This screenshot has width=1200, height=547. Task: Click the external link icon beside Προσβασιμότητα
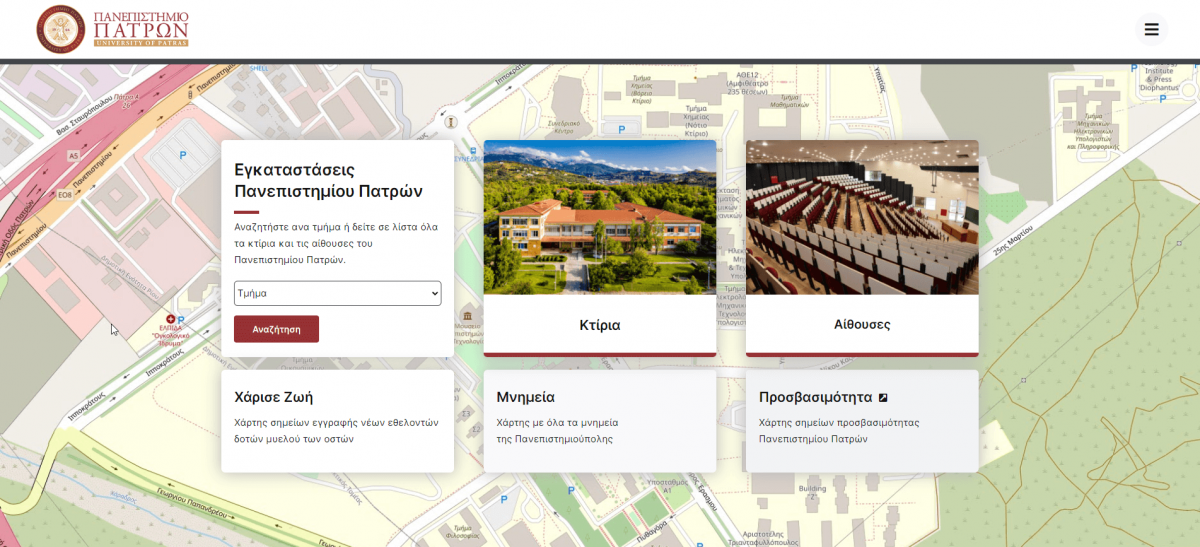point(883,397)
